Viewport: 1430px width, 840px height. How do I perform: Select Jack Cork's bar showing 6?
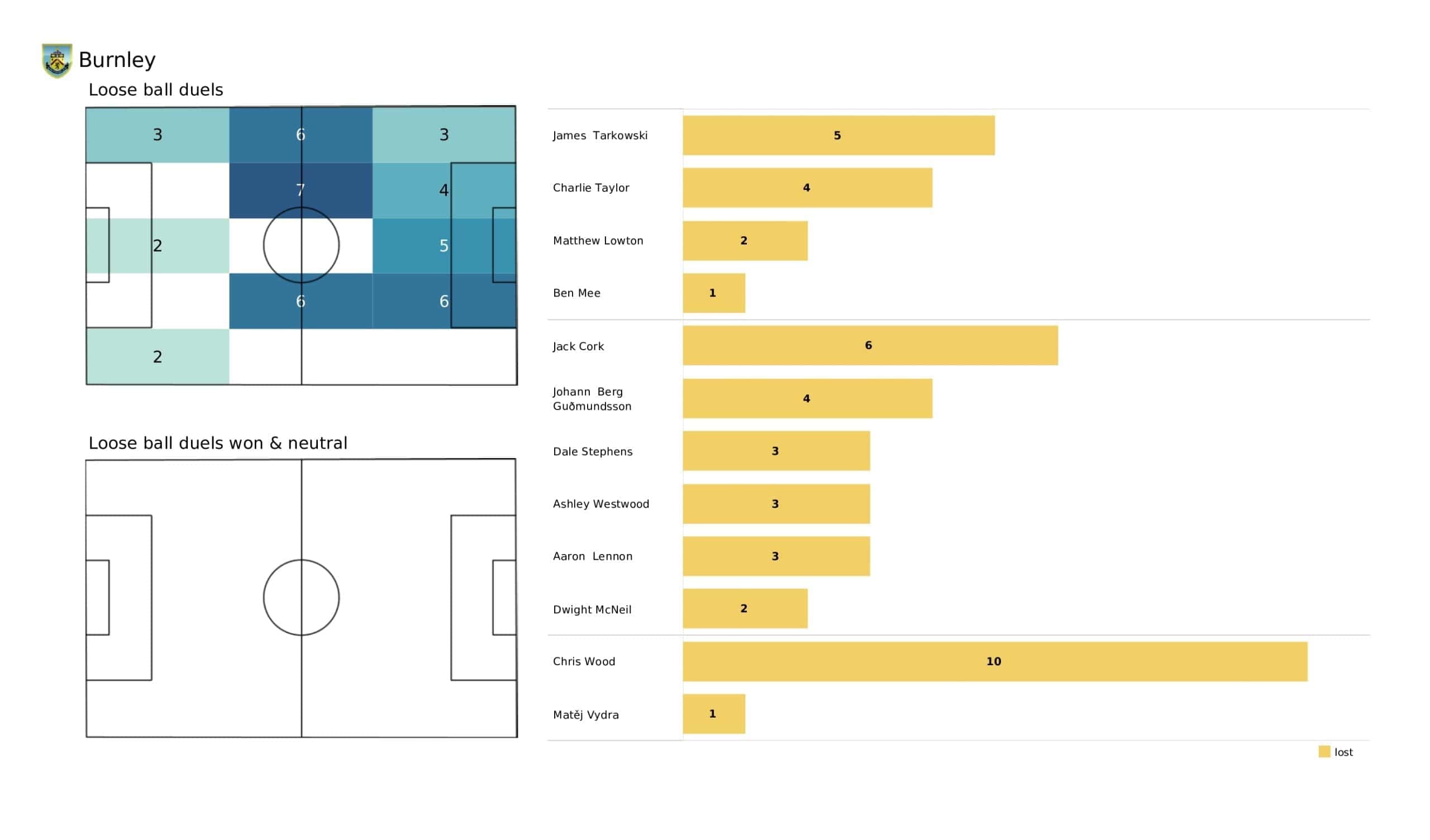point(870,346)
